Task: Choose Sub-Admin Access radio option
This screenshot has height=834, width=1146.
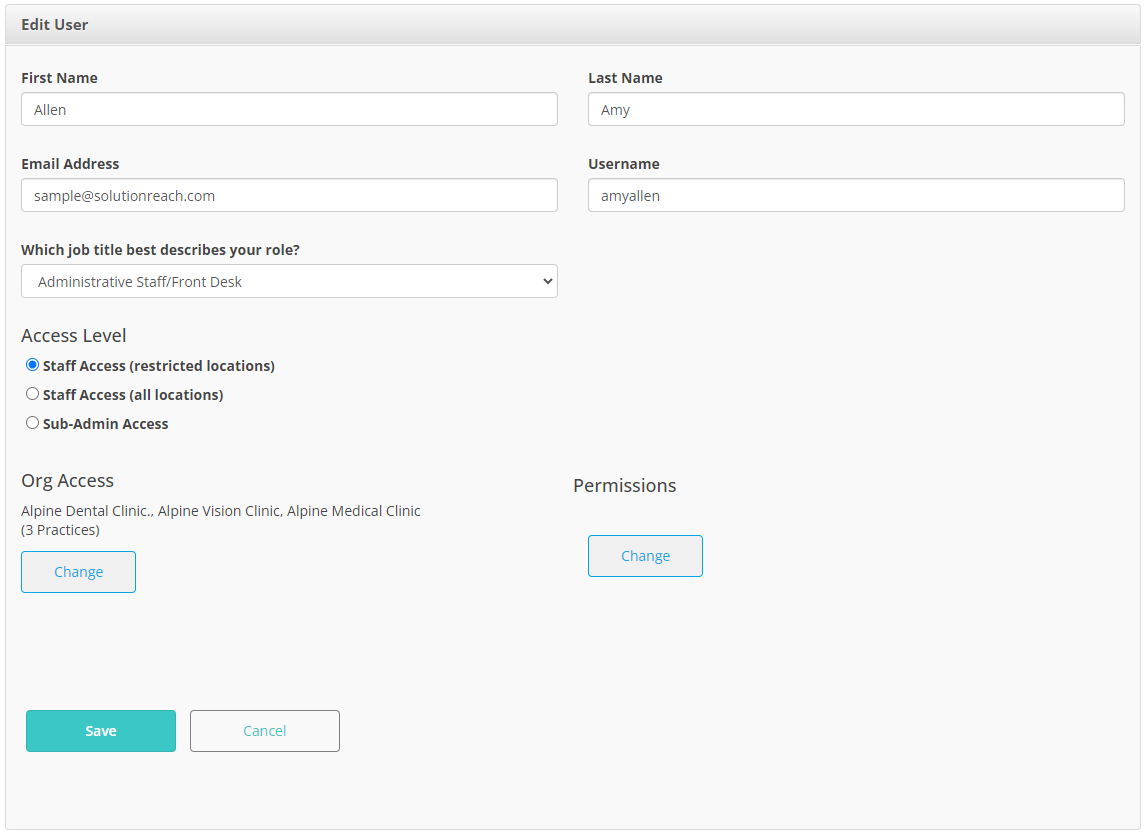Action: click(32, 423)
